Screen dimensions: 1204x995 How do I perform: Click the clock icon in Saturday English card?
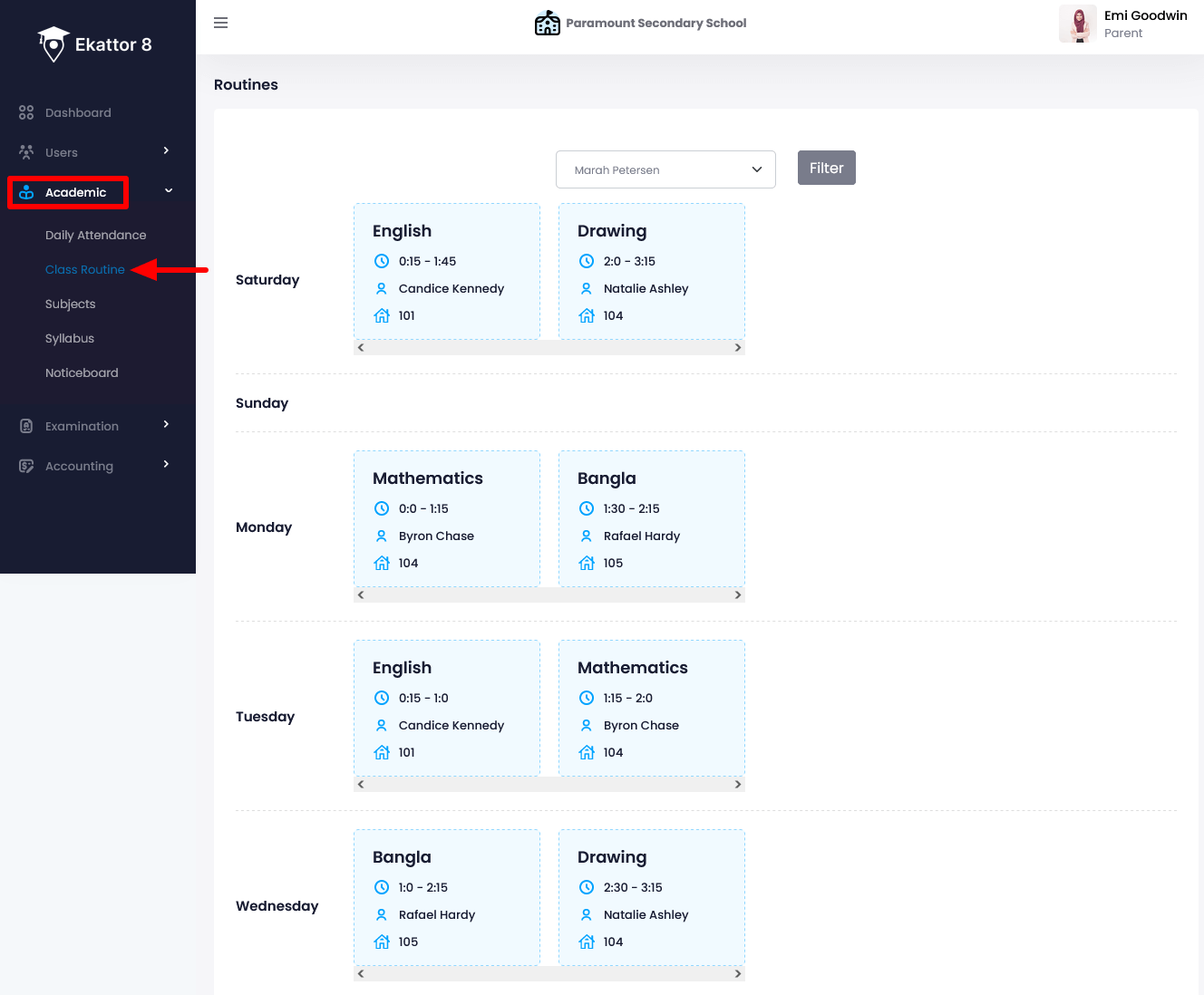point(382,261)
